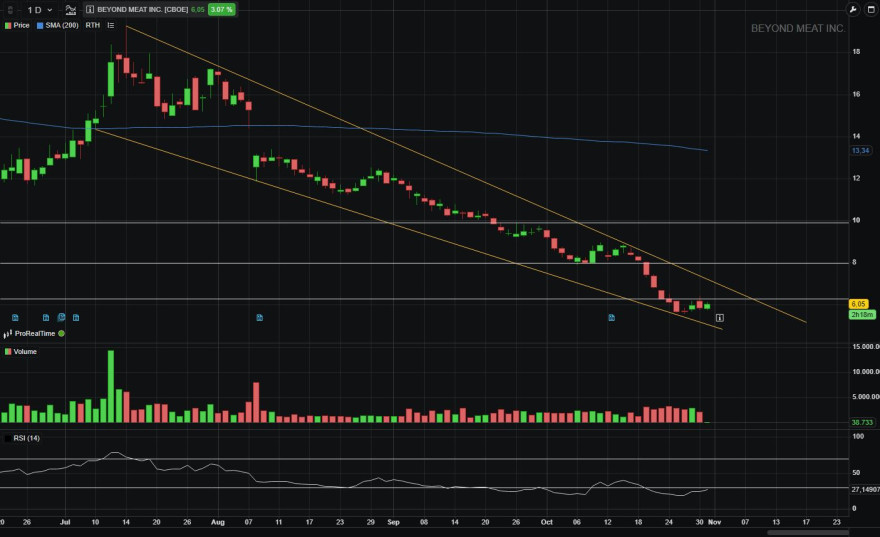
Task: Open the chart style icon menu
Action: 71,10
